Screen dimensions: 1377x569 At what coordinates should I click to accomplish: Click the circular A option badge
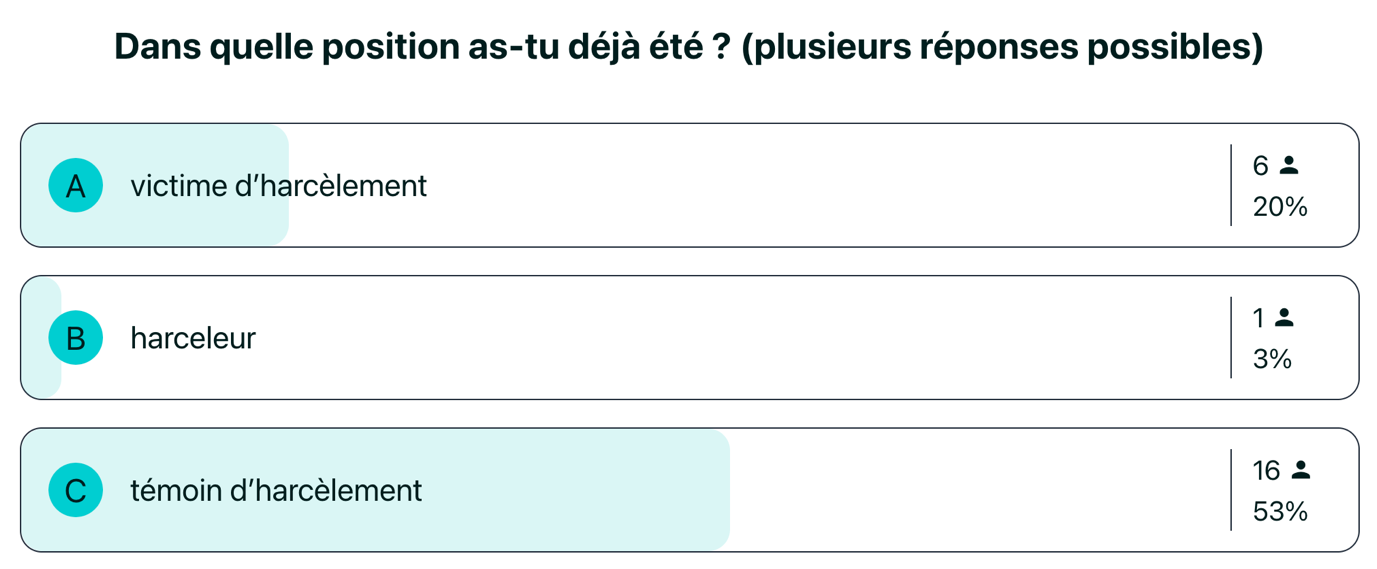[x=76, y=186]
